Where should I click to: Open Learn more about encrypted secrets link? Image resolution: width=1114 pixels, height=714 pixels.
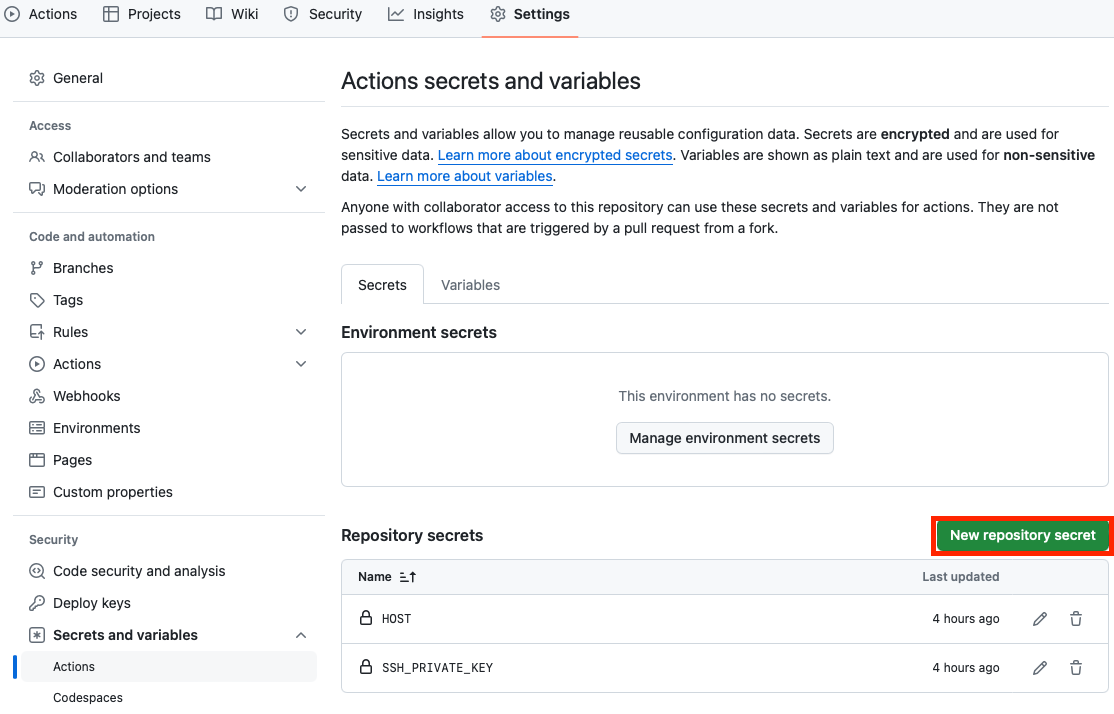tap(555, 155)
